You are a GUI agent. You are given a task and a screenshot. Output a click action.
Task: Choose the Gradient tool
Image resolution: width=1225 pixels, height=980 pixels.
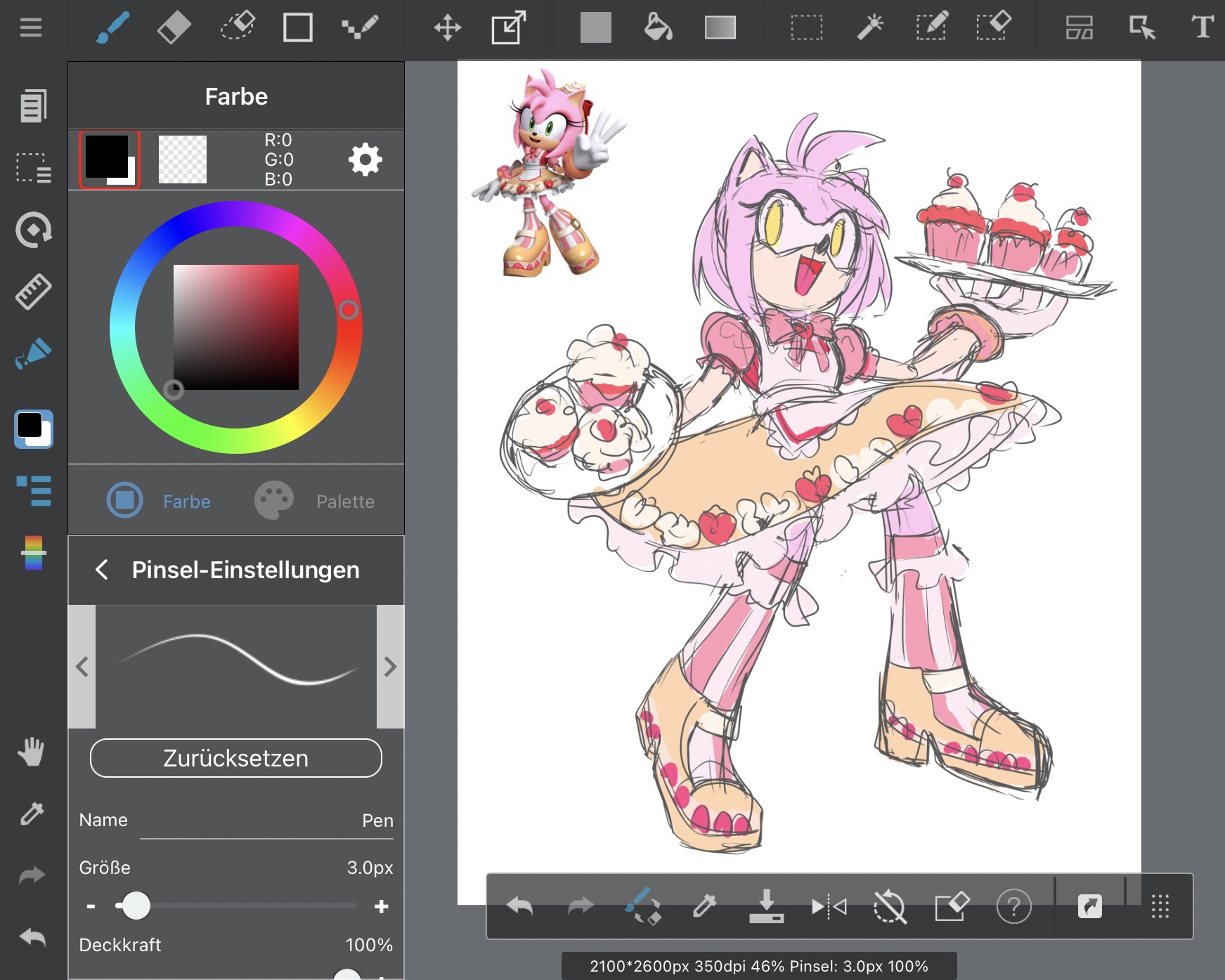pos(720,28)
